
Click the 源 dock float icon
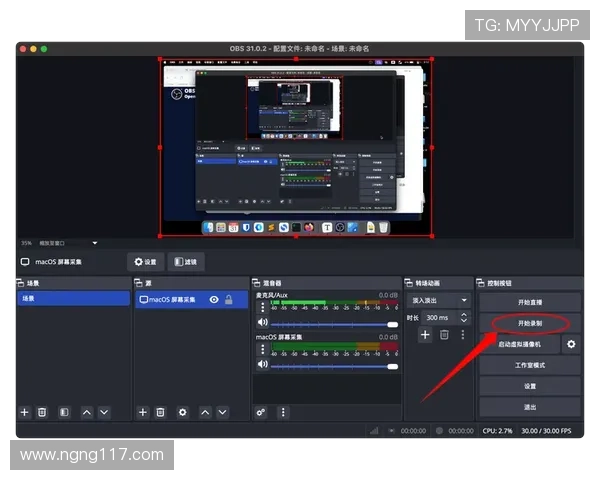pos(139,283)
